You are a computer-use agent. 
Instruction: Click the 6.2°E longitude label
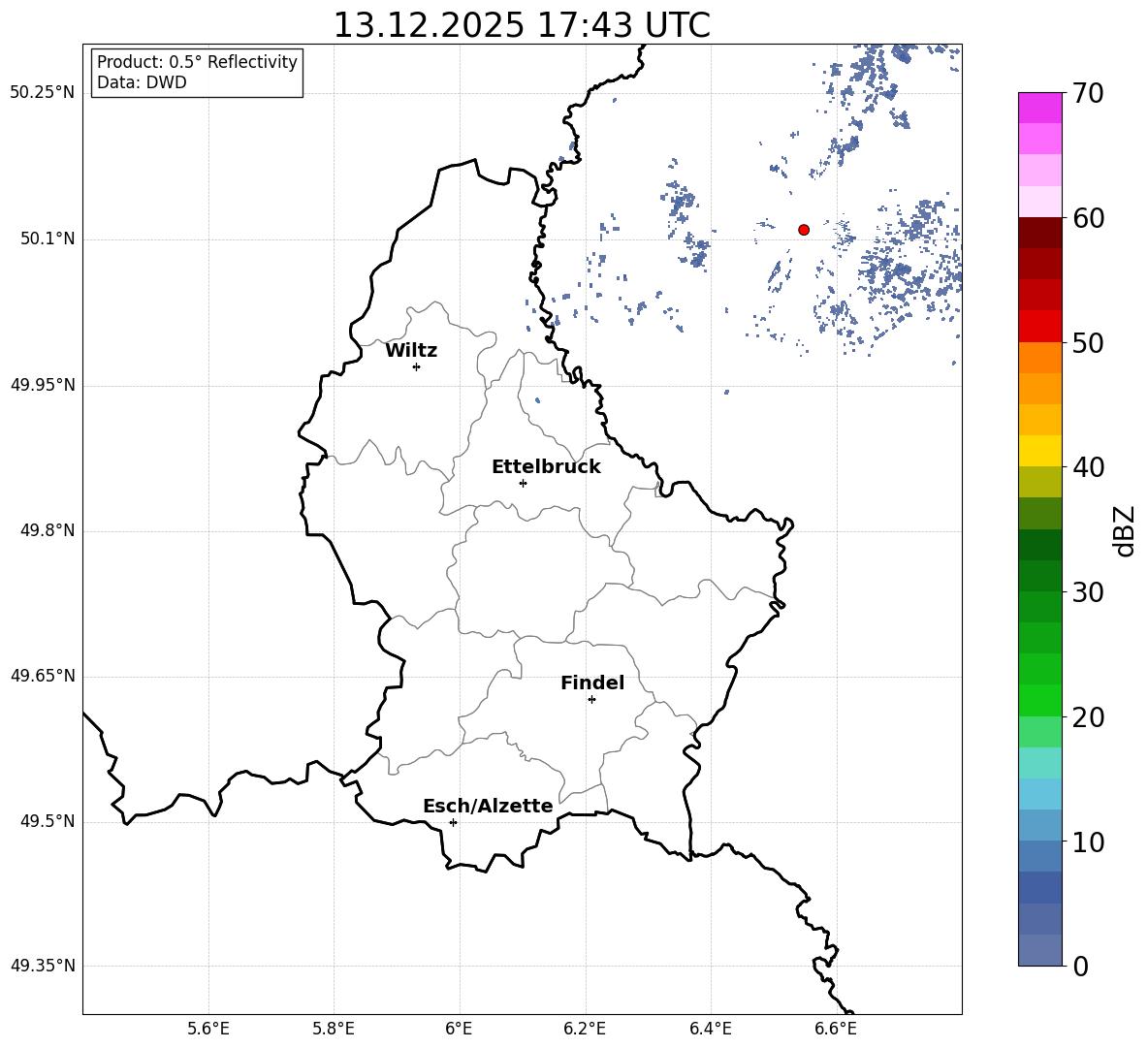[585, 1029]
